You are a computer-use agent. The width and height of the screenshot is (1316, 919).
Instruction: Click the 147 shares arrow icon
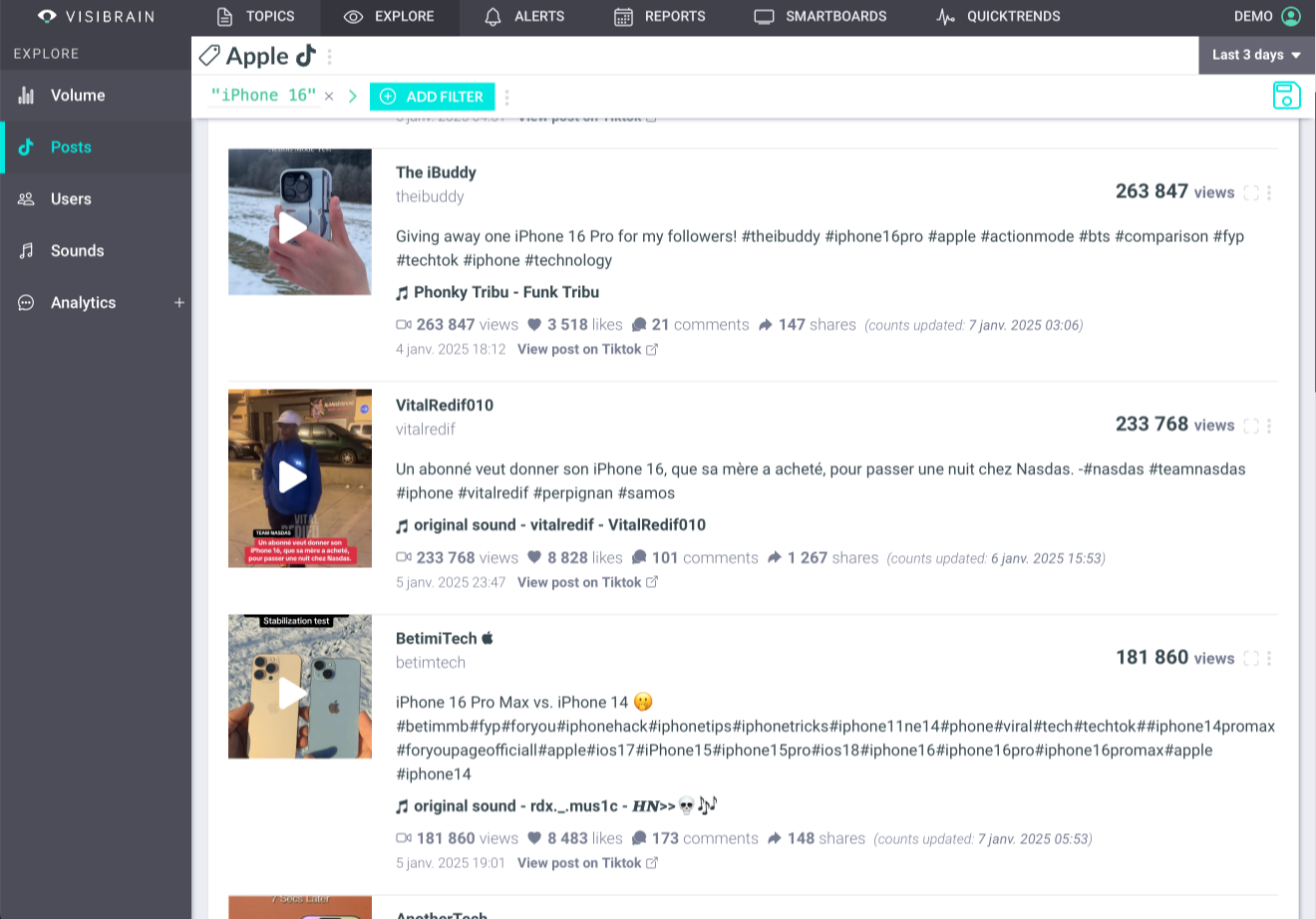(766, 325)
